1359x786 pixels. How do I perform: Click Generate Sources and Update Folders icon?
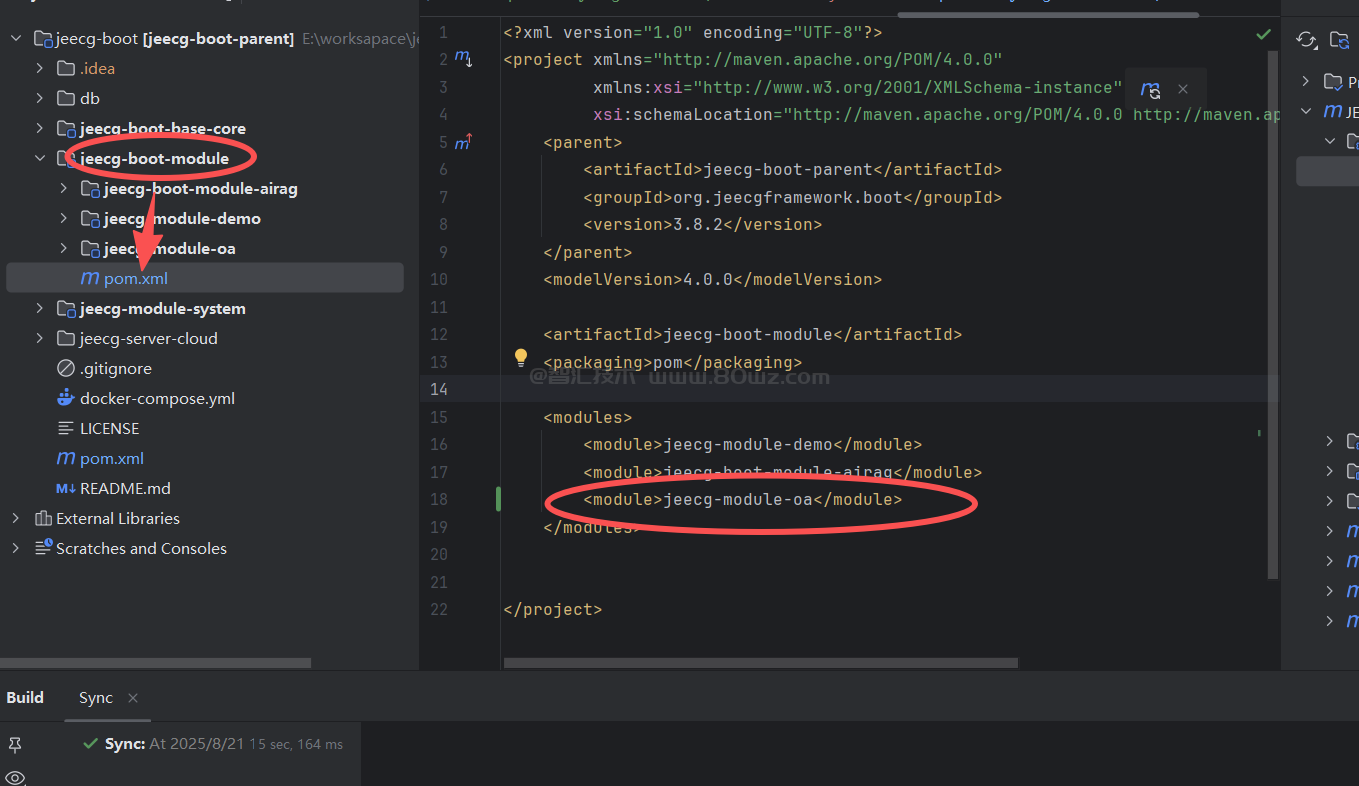(x=1340, y=40)
